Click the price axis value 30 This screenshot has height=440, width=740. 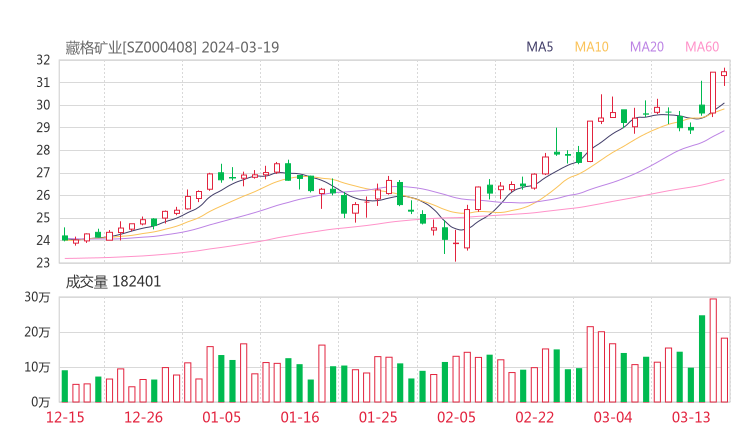coord(43,105)
